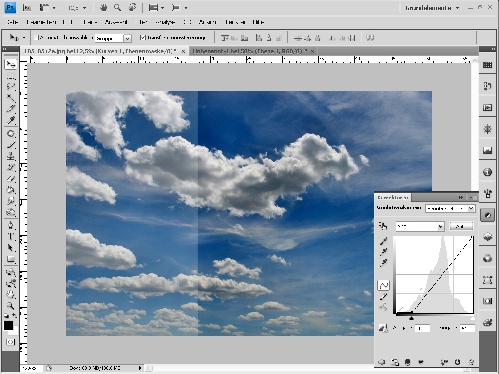Select the Shape tool

(x=11, y=259)
